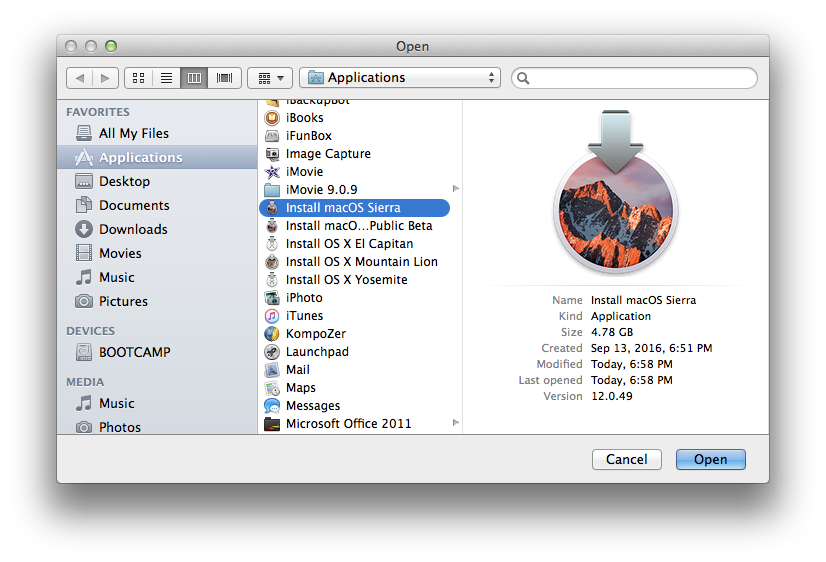This screenshot has width=826, height=562.
Task: Click the Version 12.0.49 value
Action: (612, 396)
